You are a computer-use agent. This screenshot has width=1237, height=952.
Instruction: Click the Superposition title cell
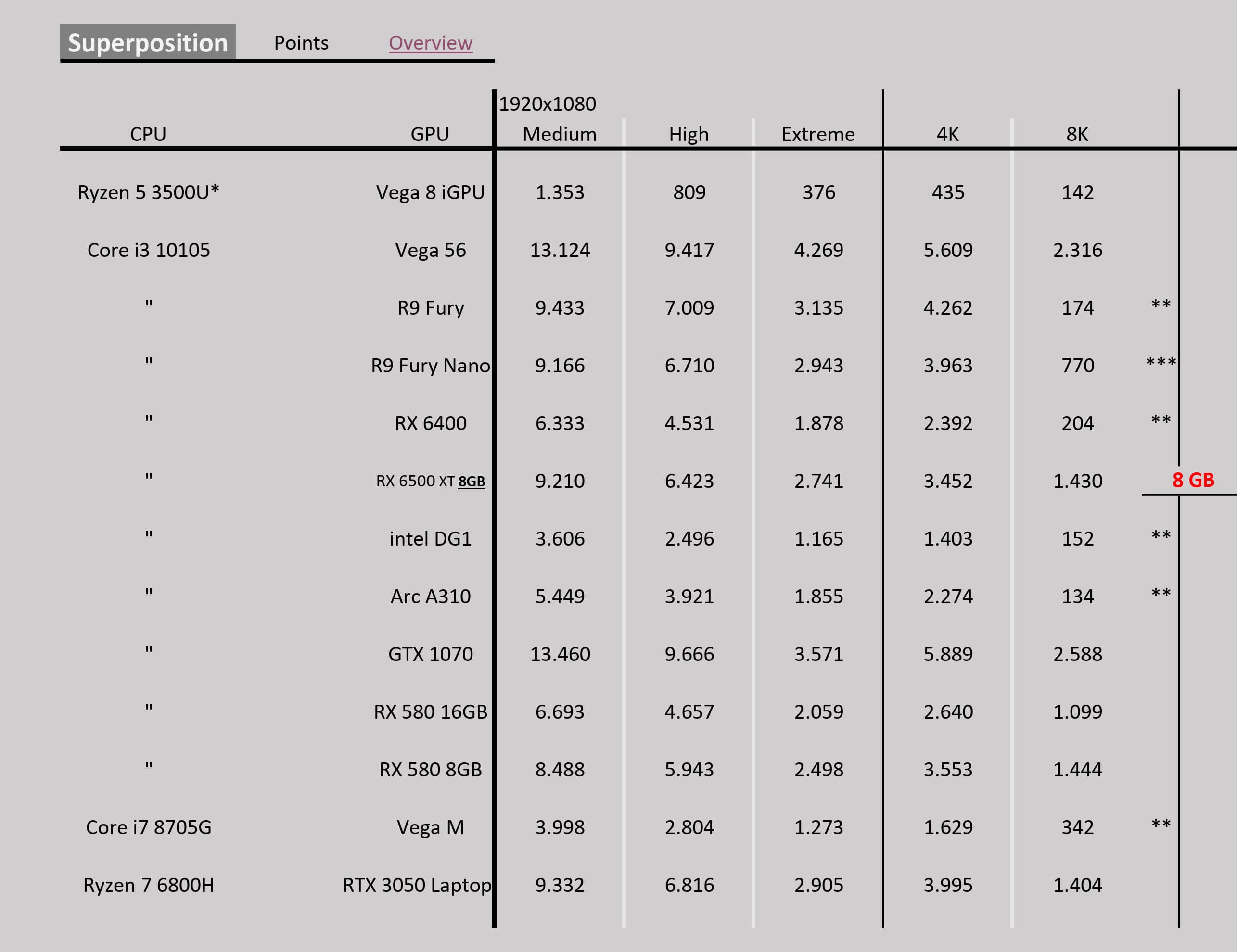pyautogui.click(x=148, y=42)
